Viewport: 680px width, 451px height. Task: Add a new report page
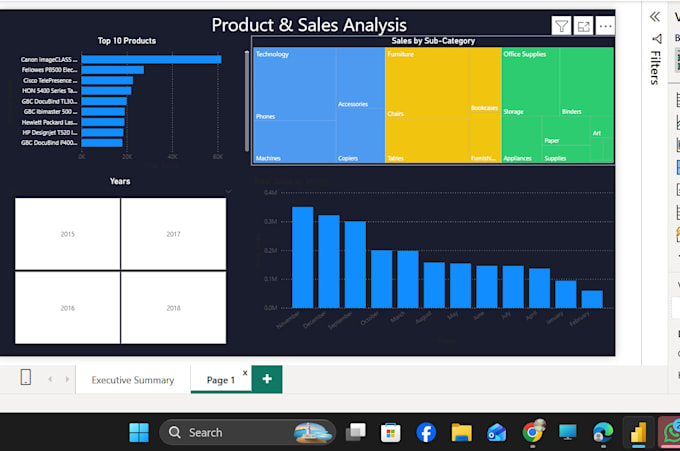click(x=267, y=379)
